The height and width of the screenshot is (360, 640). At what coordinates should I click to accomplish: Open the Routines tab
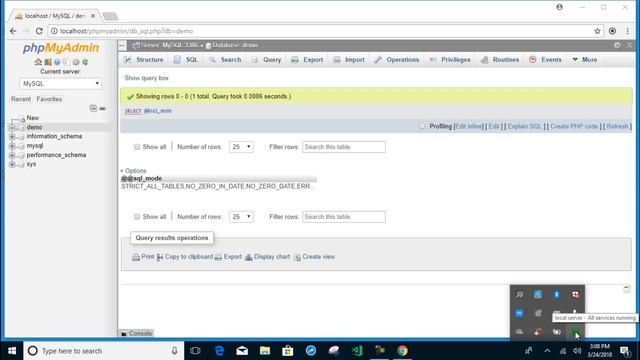pos(500,60)
